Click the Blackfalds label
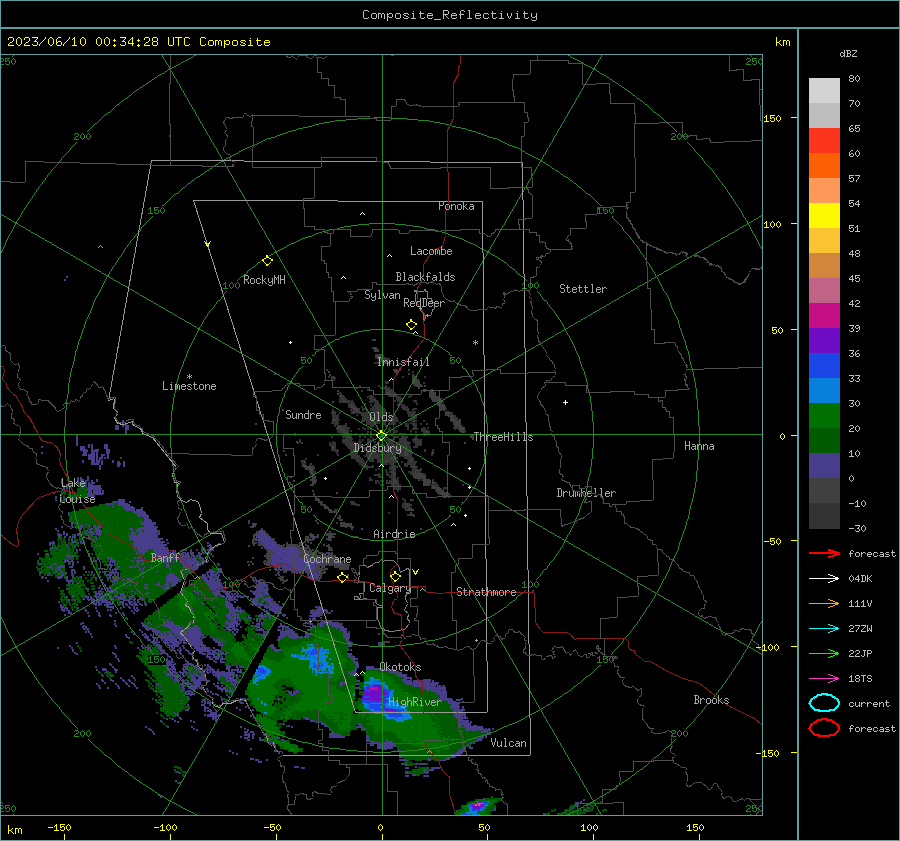Viewport: 900px width, 841px height. coord(425,277)
